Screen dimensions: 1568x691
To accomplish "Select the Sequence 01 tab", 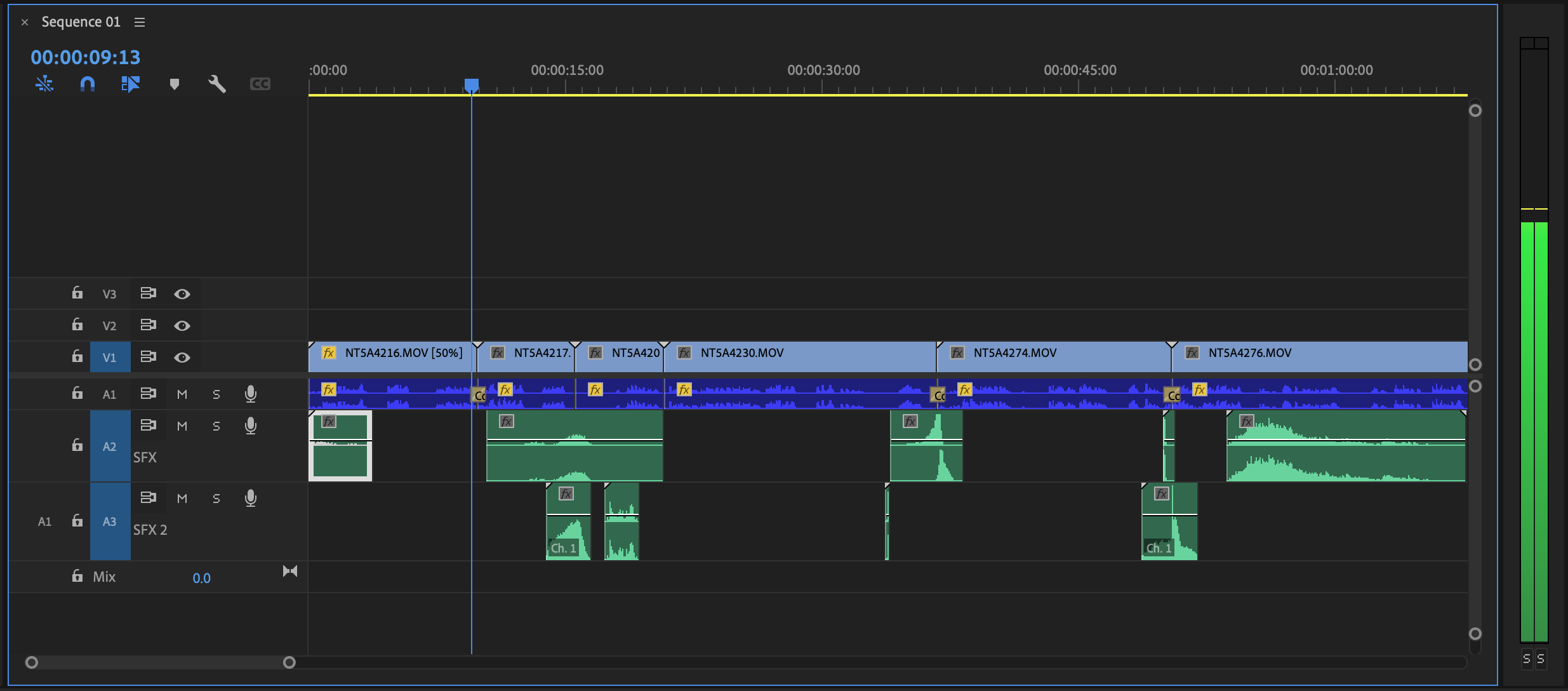I will coord(81,22).
